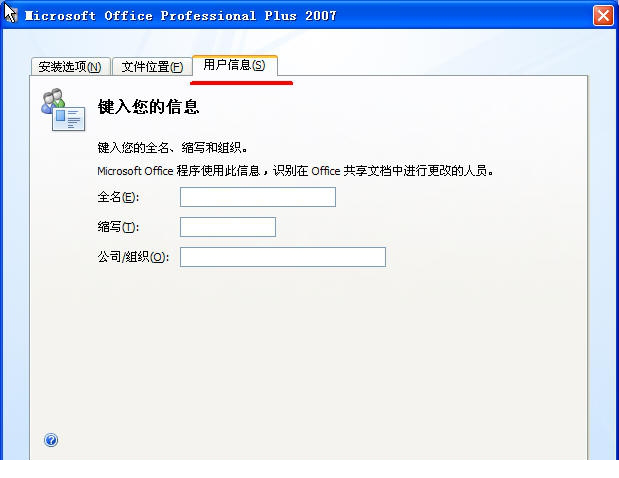The height and width of the screenshot is (478, 619).
Task: Click the 全名(E) text input field
Action: (x=258, y=197)
